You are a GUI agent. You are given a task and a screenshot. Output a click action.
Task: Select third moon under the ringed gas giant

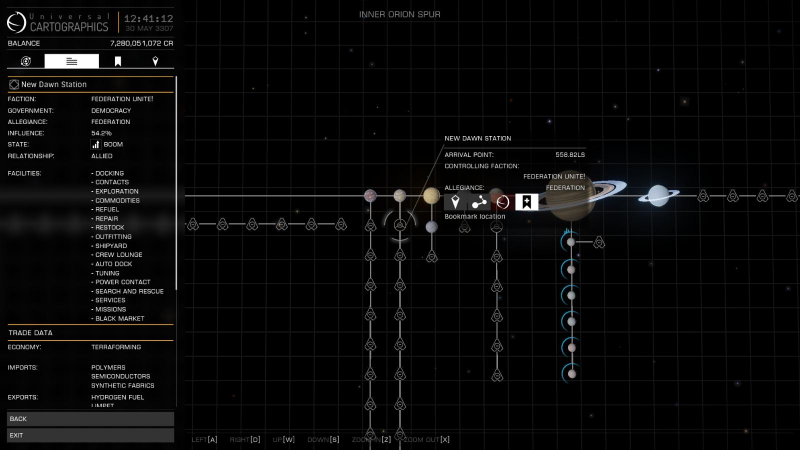[571, 295]
